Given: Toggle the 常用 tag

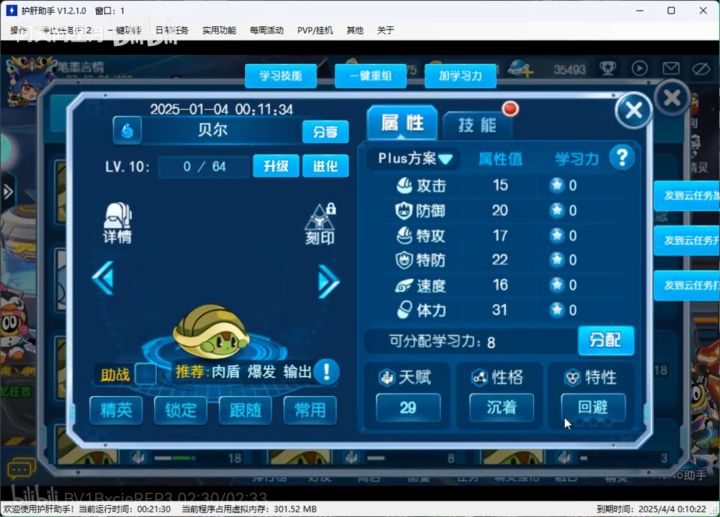Looking at the screenshot, I should 310,410.
